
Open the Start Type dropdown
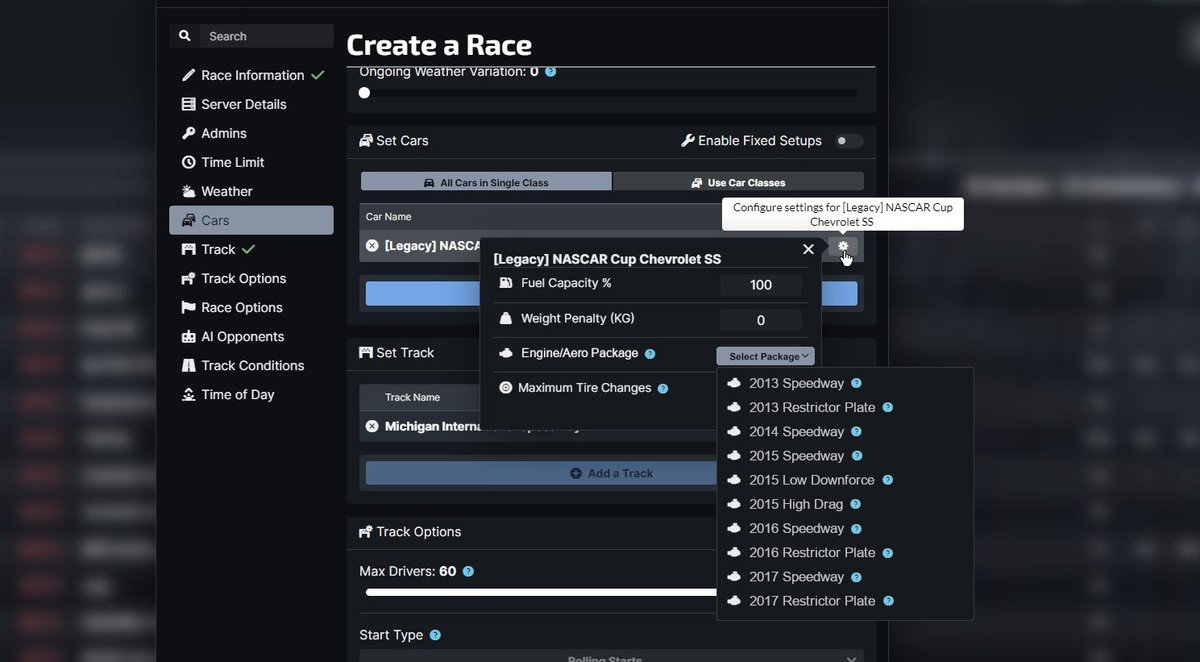click(x=611, y=657)
